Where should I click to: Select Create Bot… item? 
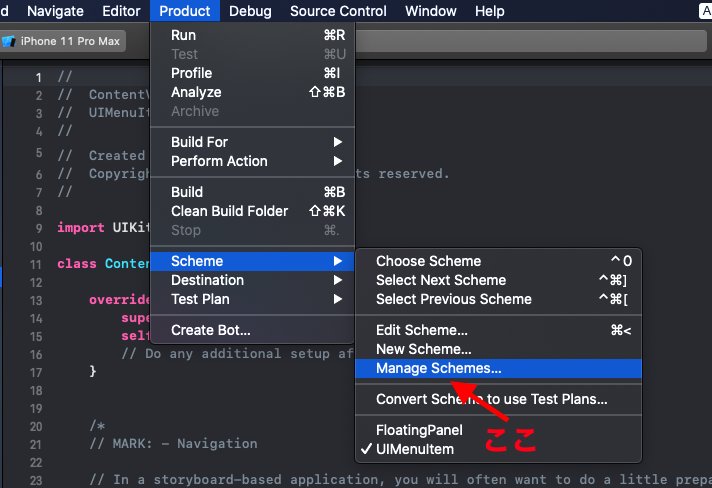point(252,330)
